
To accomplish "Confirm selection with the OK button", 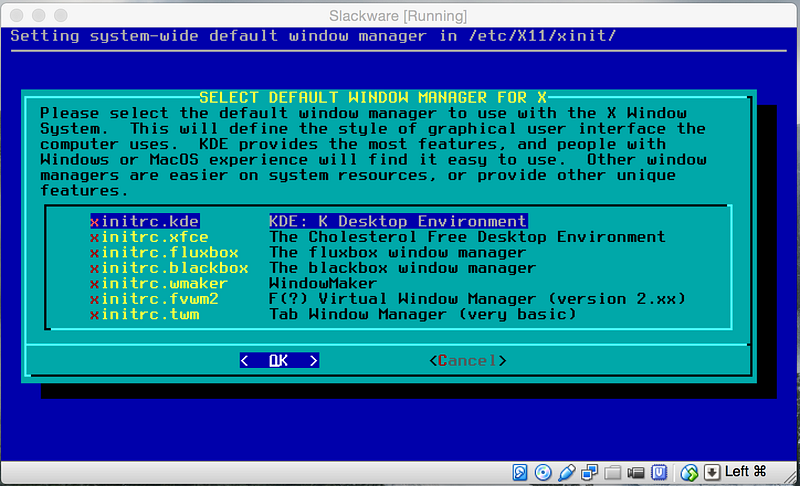I will coord(280,361).
